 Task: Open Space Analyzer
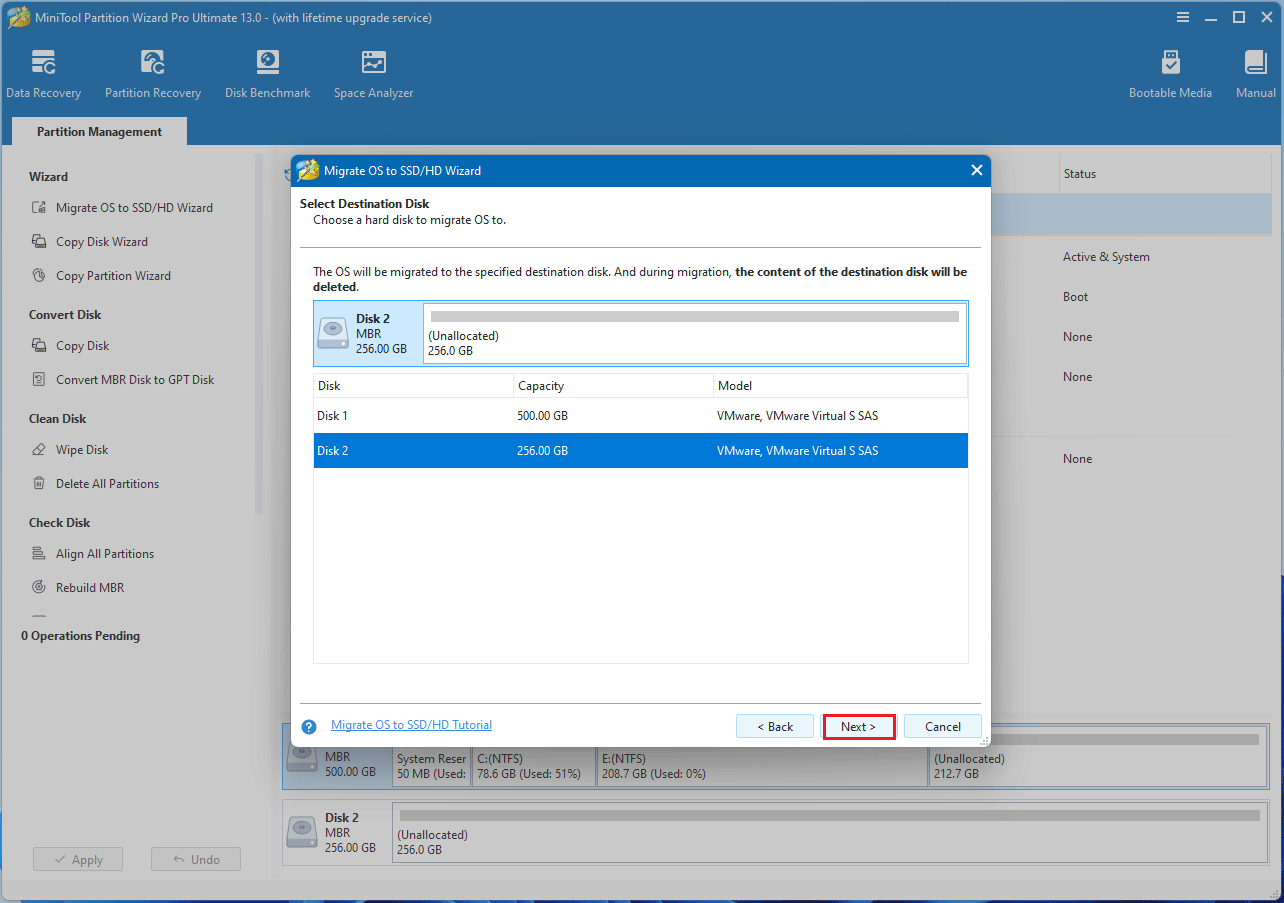[x=373, y=72]
